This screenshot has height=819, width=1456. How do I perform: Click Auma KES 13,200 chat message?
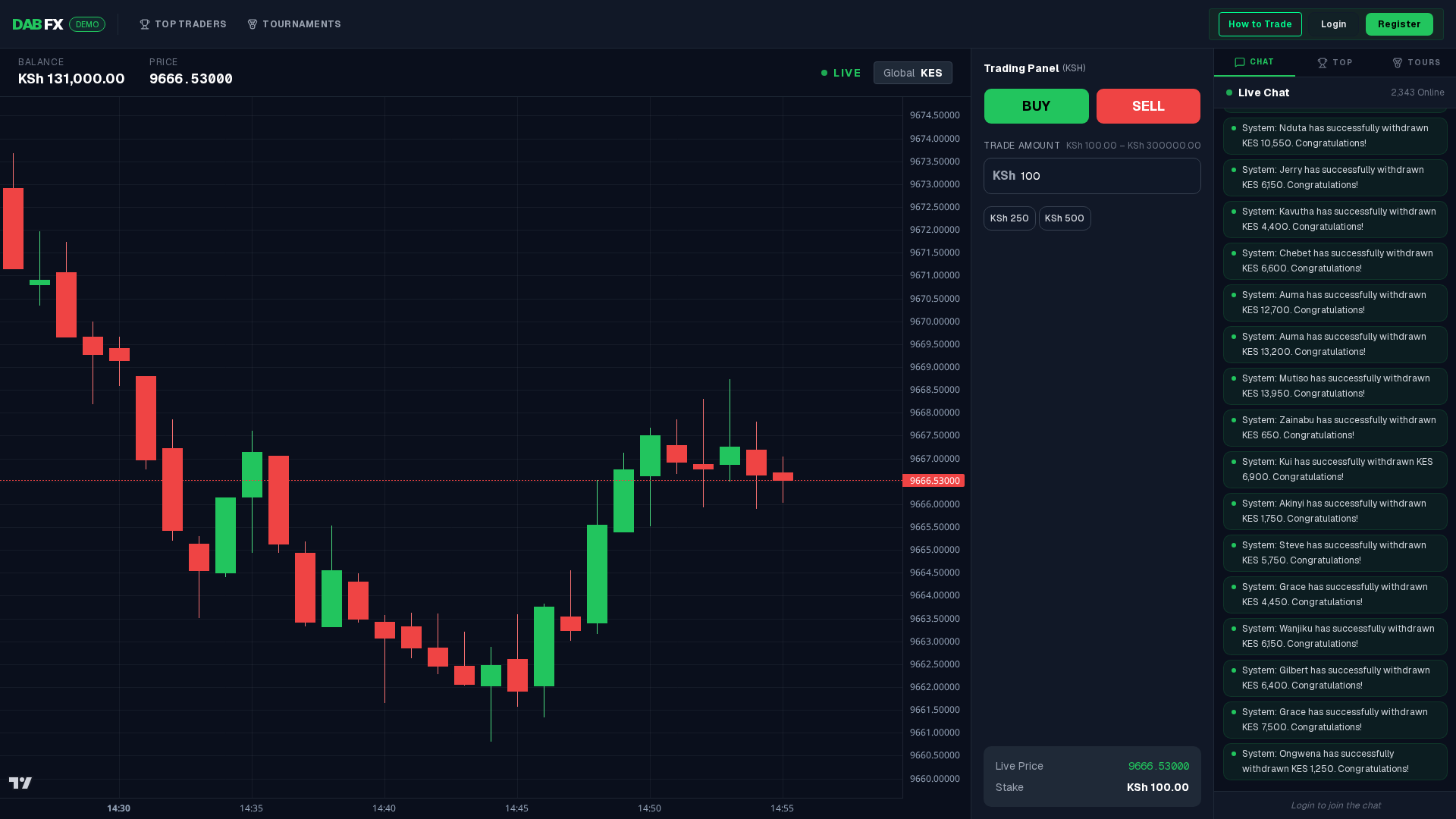coord(1335,344)
